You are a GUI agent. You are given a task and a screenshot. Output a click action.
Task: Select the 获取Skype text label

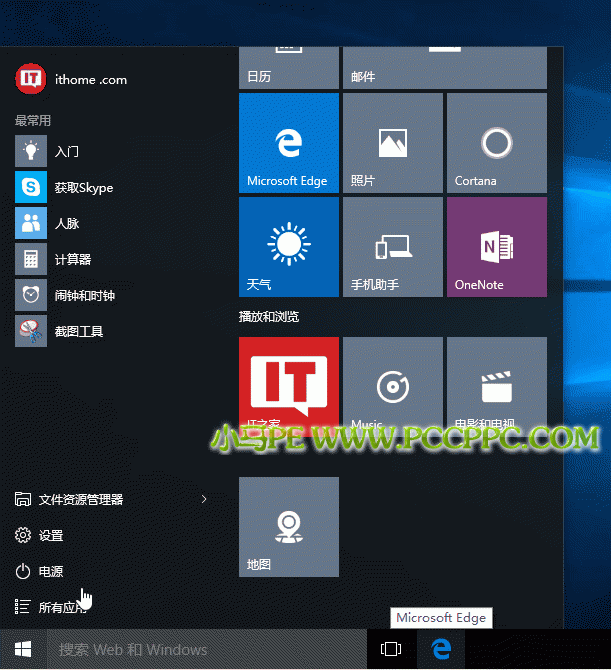click(x=84, y=188)
